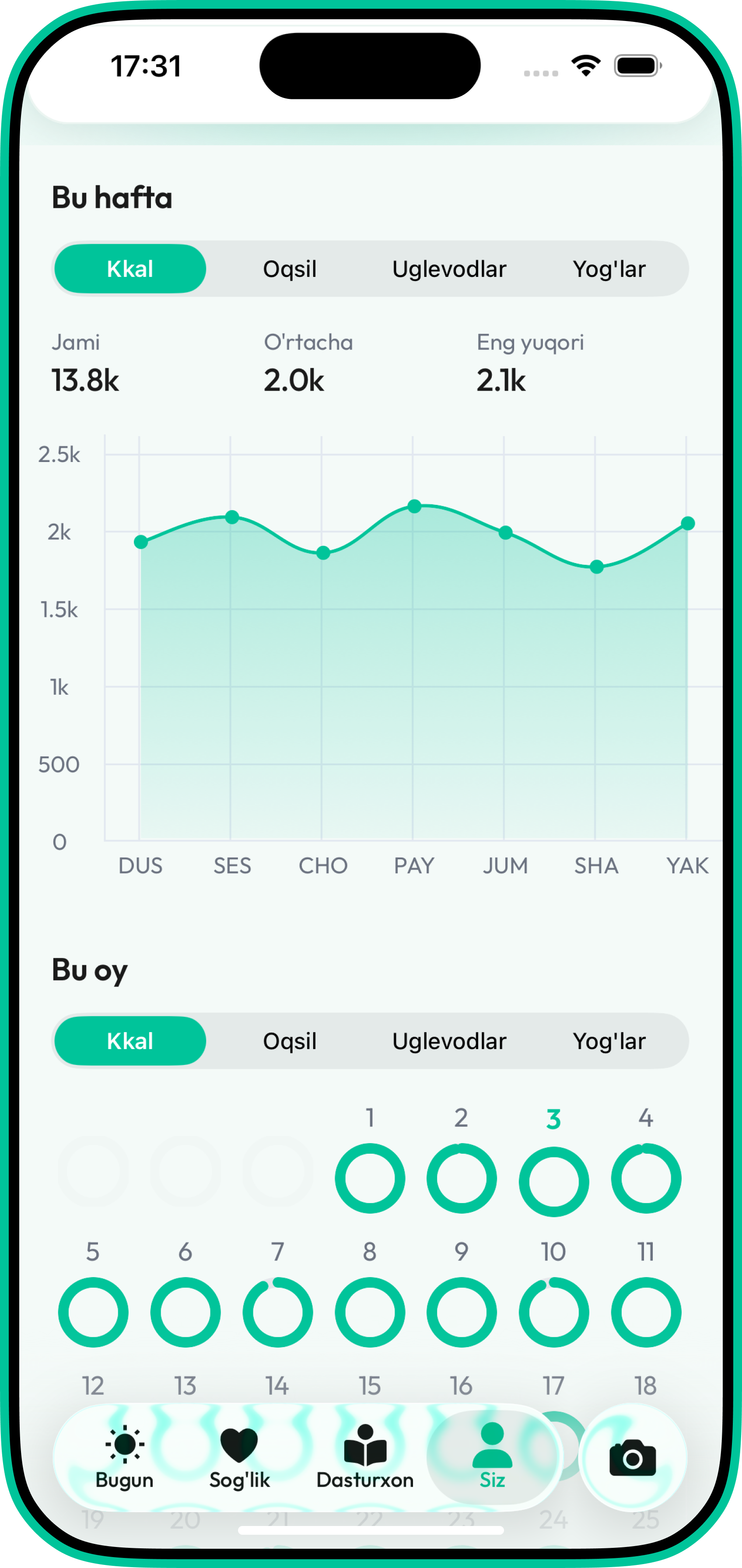742x1568 pixels.
Task: Open the Dasturxon book tab
Action: coord(365,1457)
